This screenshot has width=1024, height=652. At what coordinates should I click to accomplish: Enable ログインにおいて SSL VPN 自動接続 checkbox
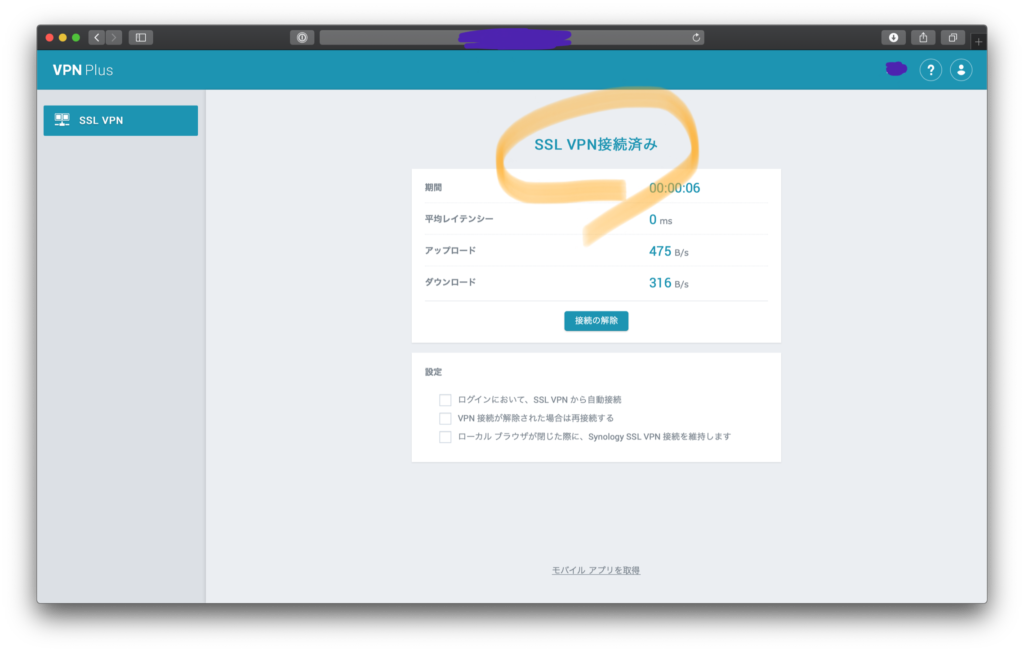point(445,400)
